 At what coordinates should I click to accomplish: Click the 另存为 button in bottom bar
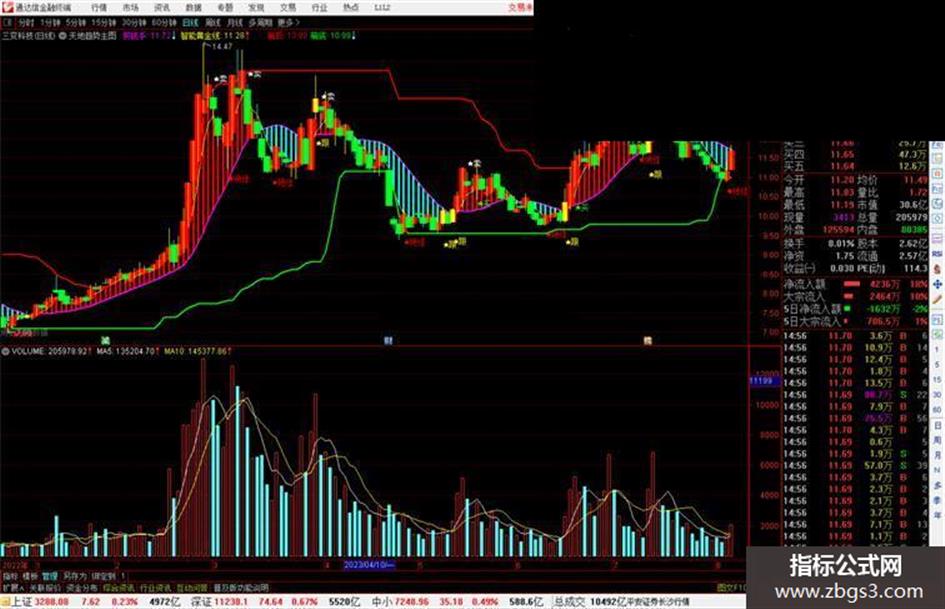coord(75,576)
